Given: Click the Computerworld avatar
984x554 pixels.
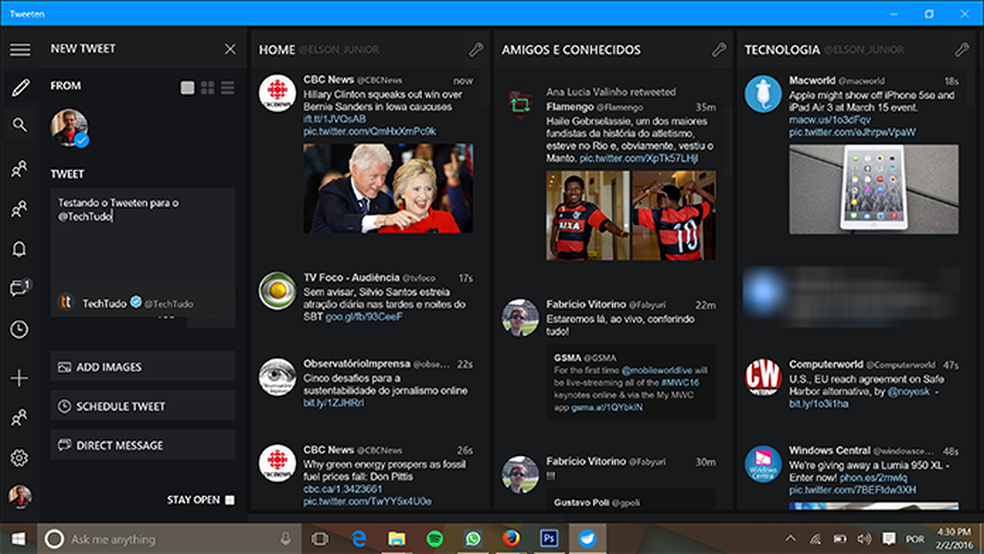Looking at the screenshot, I should point(763,377).
